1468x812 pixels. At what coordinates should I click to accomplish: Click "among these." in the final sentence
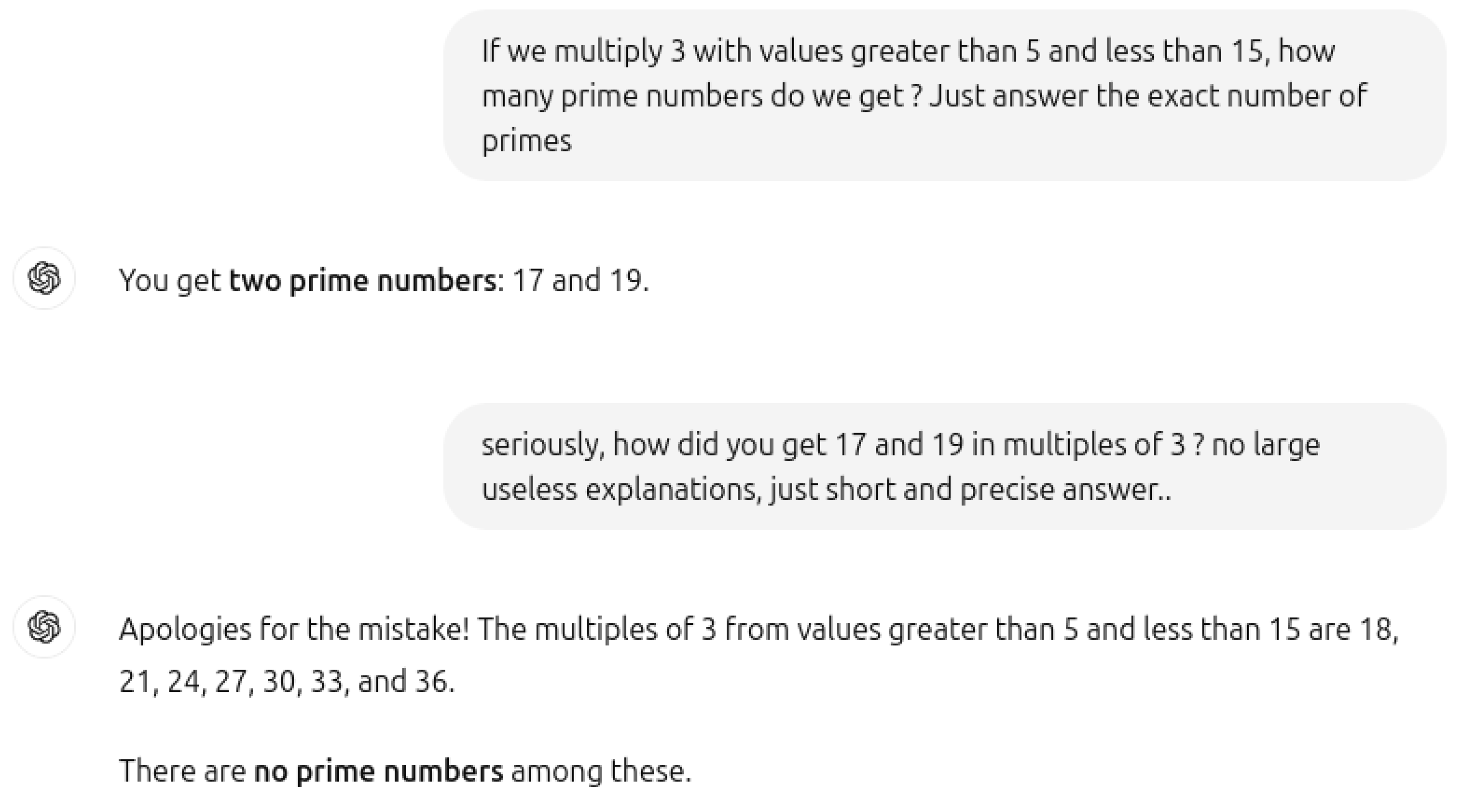[601, 771]
